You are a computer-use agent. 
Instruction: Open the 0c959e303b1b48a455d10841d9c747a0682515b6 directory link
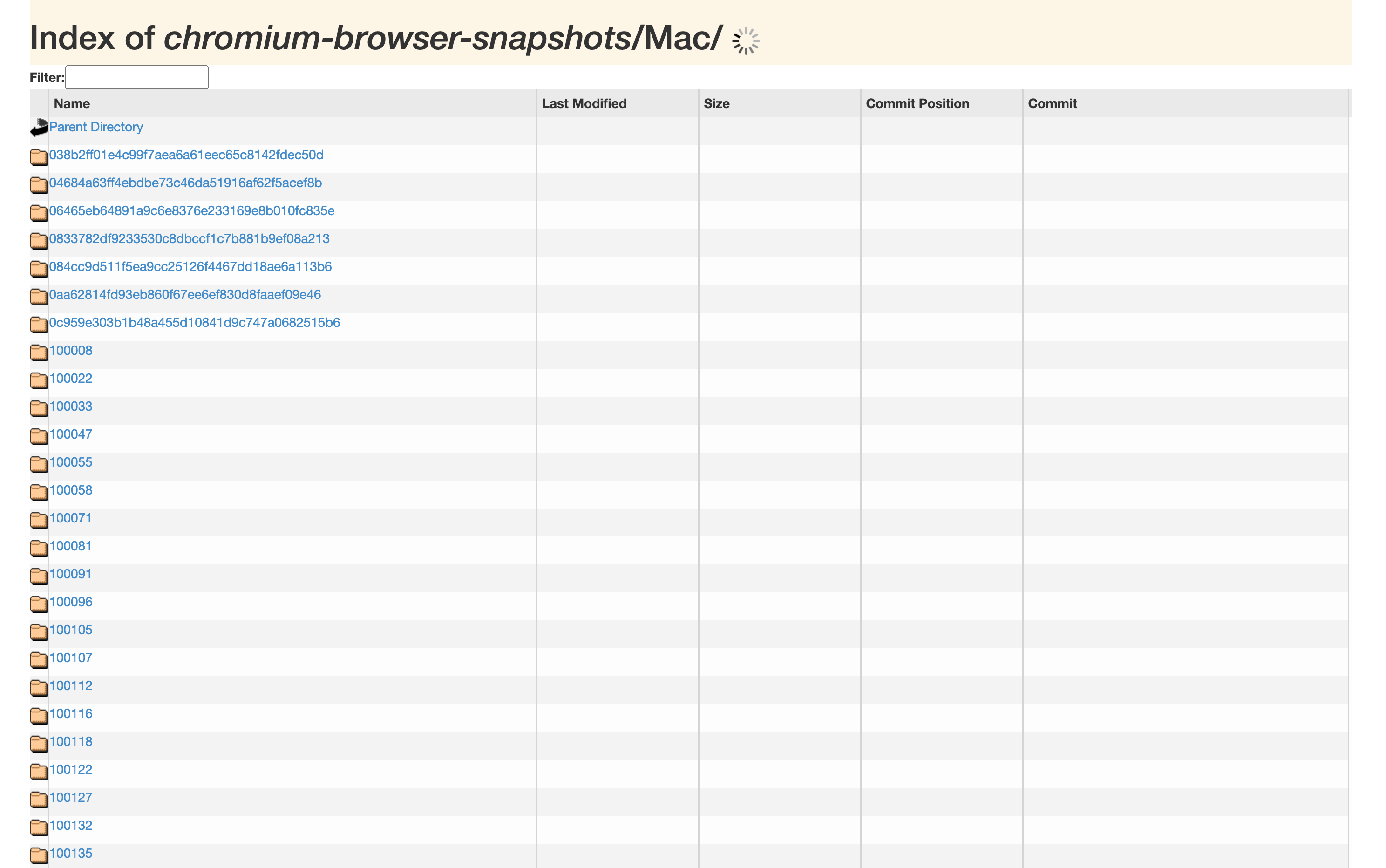(195, 323)
